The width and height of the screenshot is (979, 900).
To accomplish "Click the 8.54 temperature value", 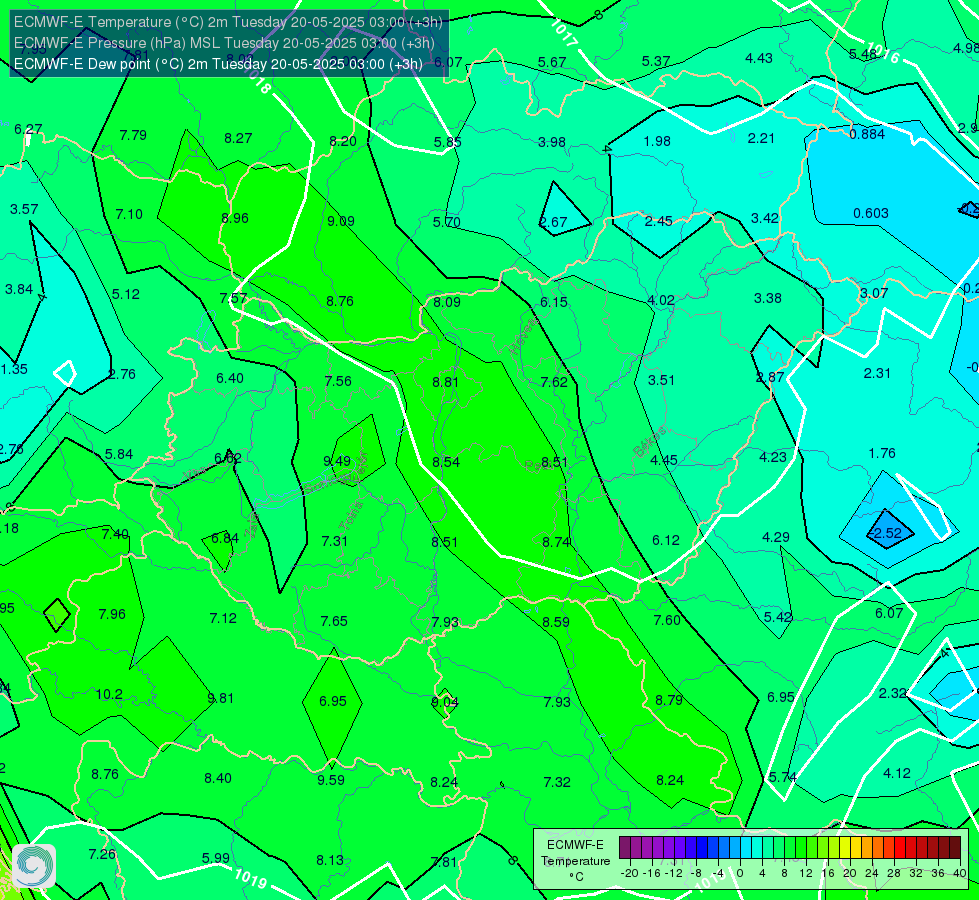I will [446, 462].
